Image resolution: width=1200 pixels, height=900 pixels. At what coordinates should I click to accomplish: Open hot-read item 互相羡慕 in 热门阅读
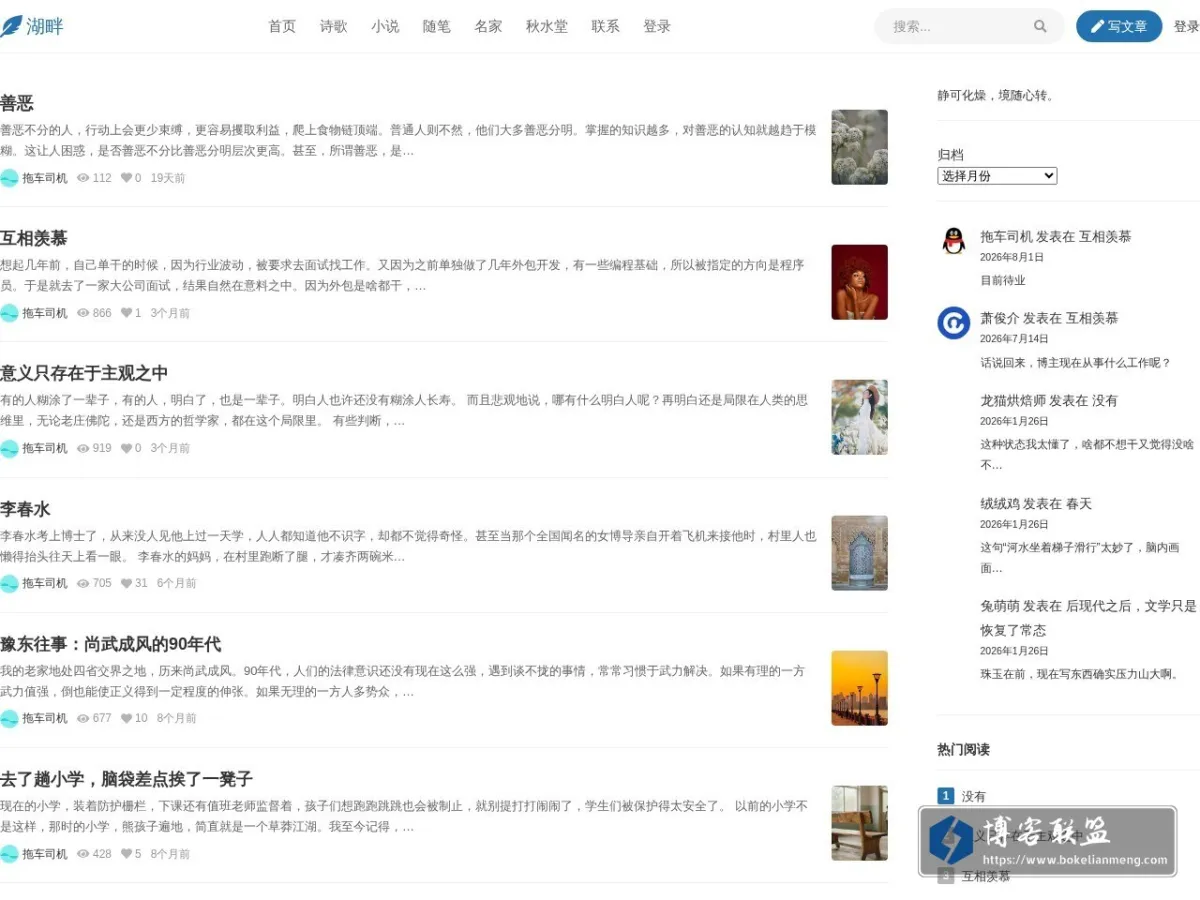(x=986, y=876)
